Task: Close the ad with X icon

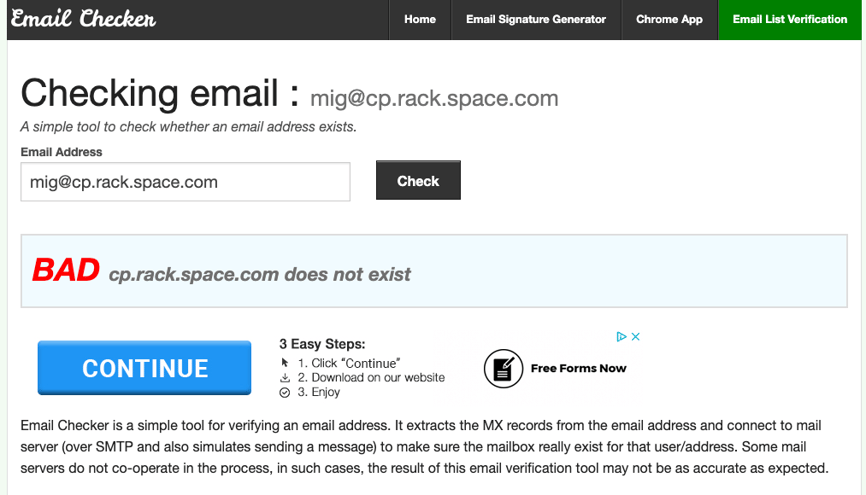Action: (636, 336)
